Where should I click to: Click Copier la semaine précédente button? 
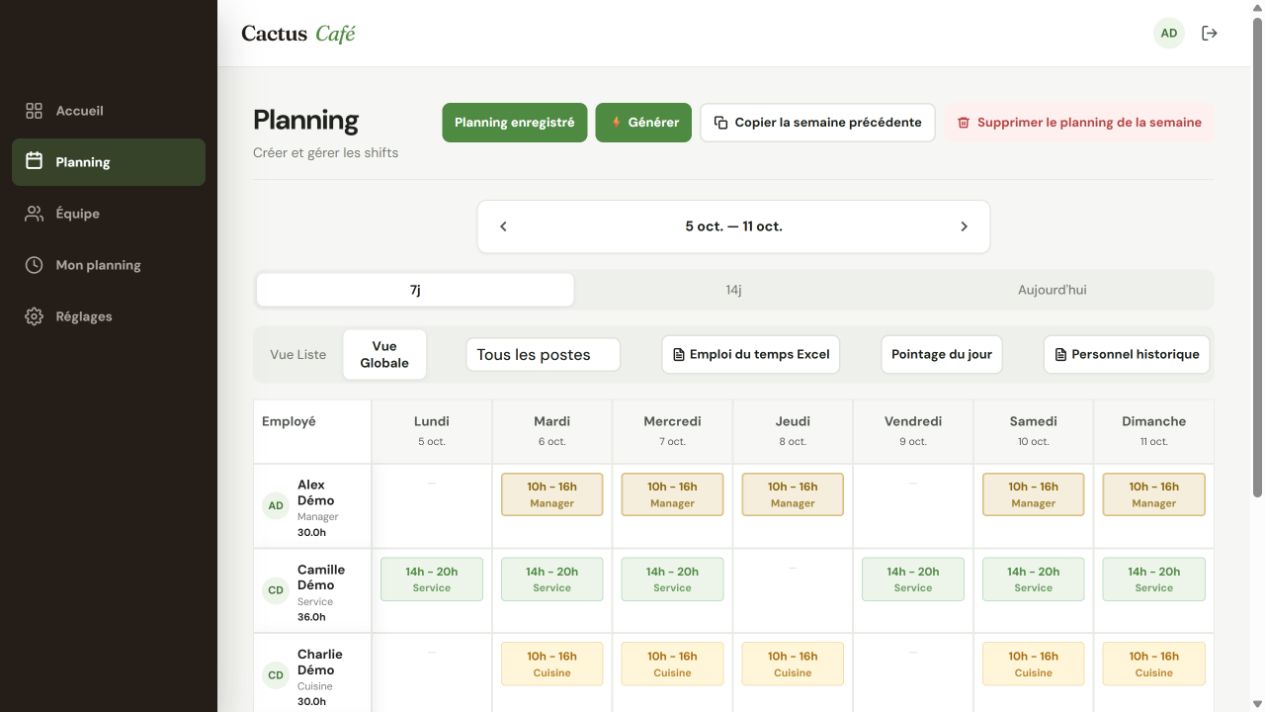pos(817,123)
